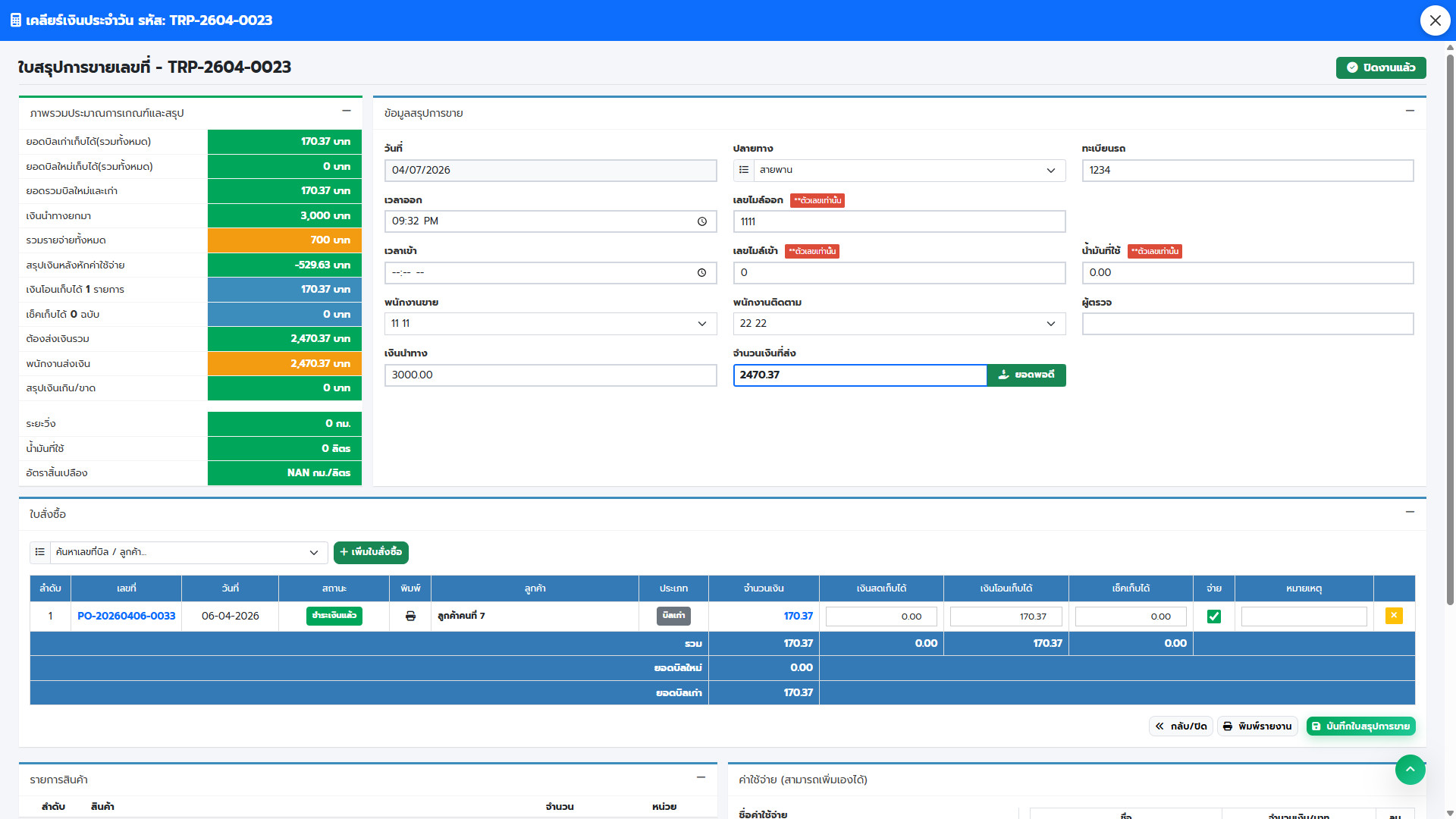Toggle the จ่าย checkbox for PO-20260406-0033
Viewport: 1456px width, 819px height.
pos(1213,617)
